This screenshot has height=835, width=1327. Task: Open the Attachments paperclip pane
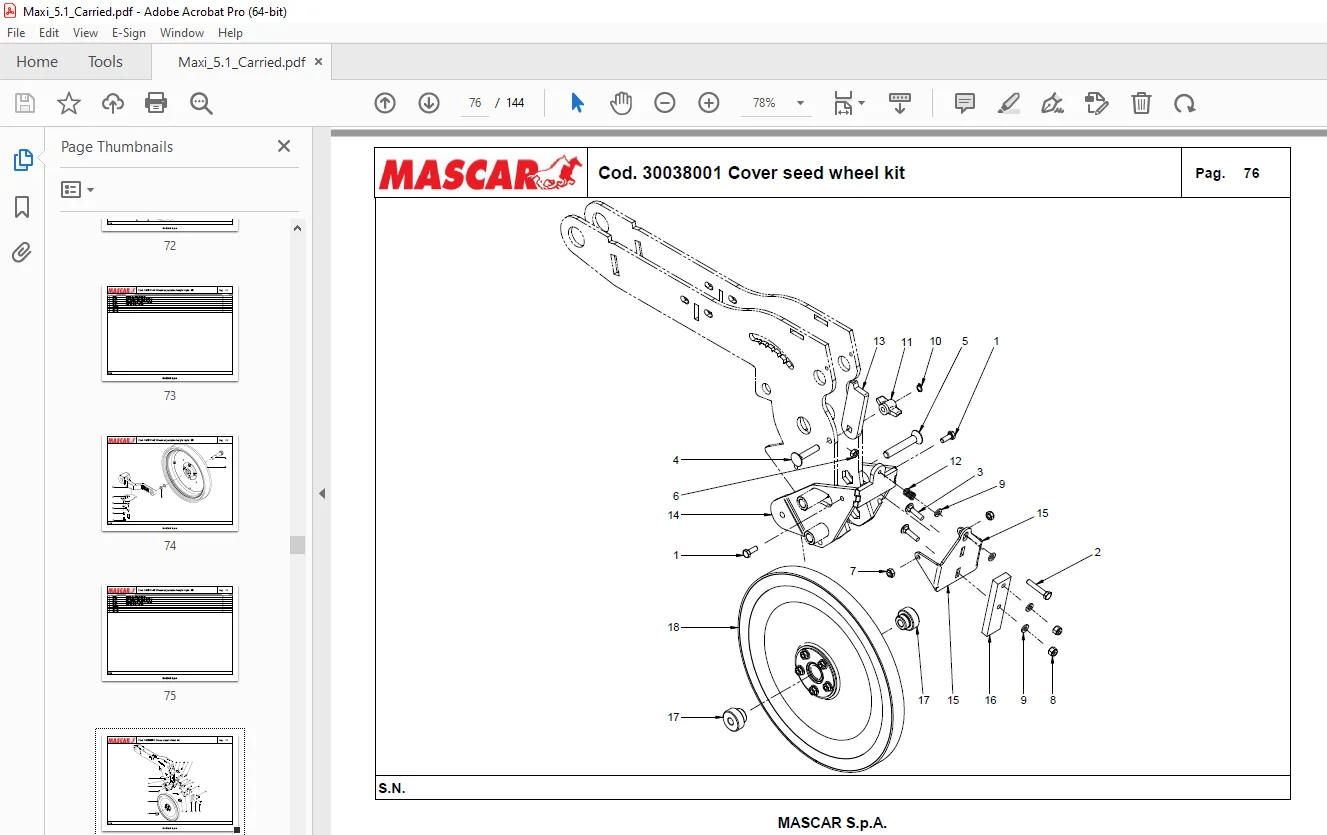pyautogui.click(x=22, y=253)
